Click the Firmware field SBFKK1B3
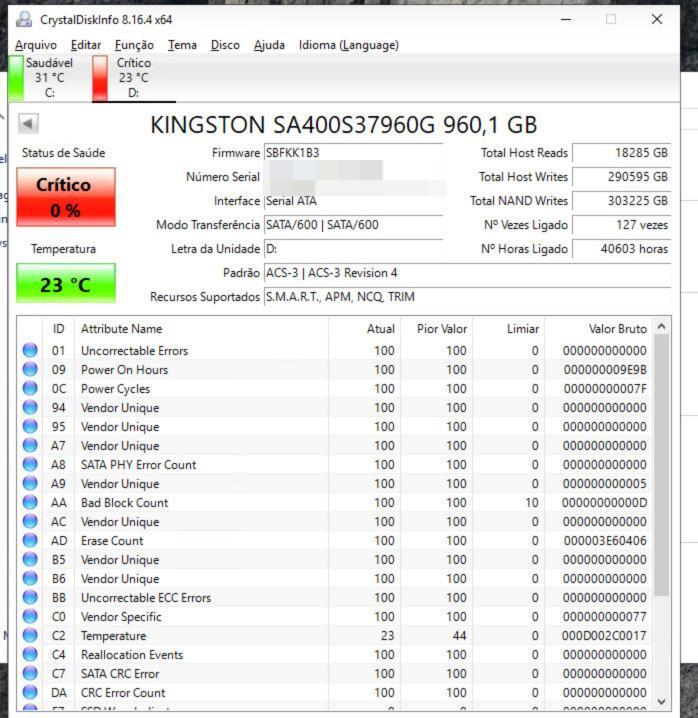This screenshot has width=698, height=718. click(x=353, y=153)
